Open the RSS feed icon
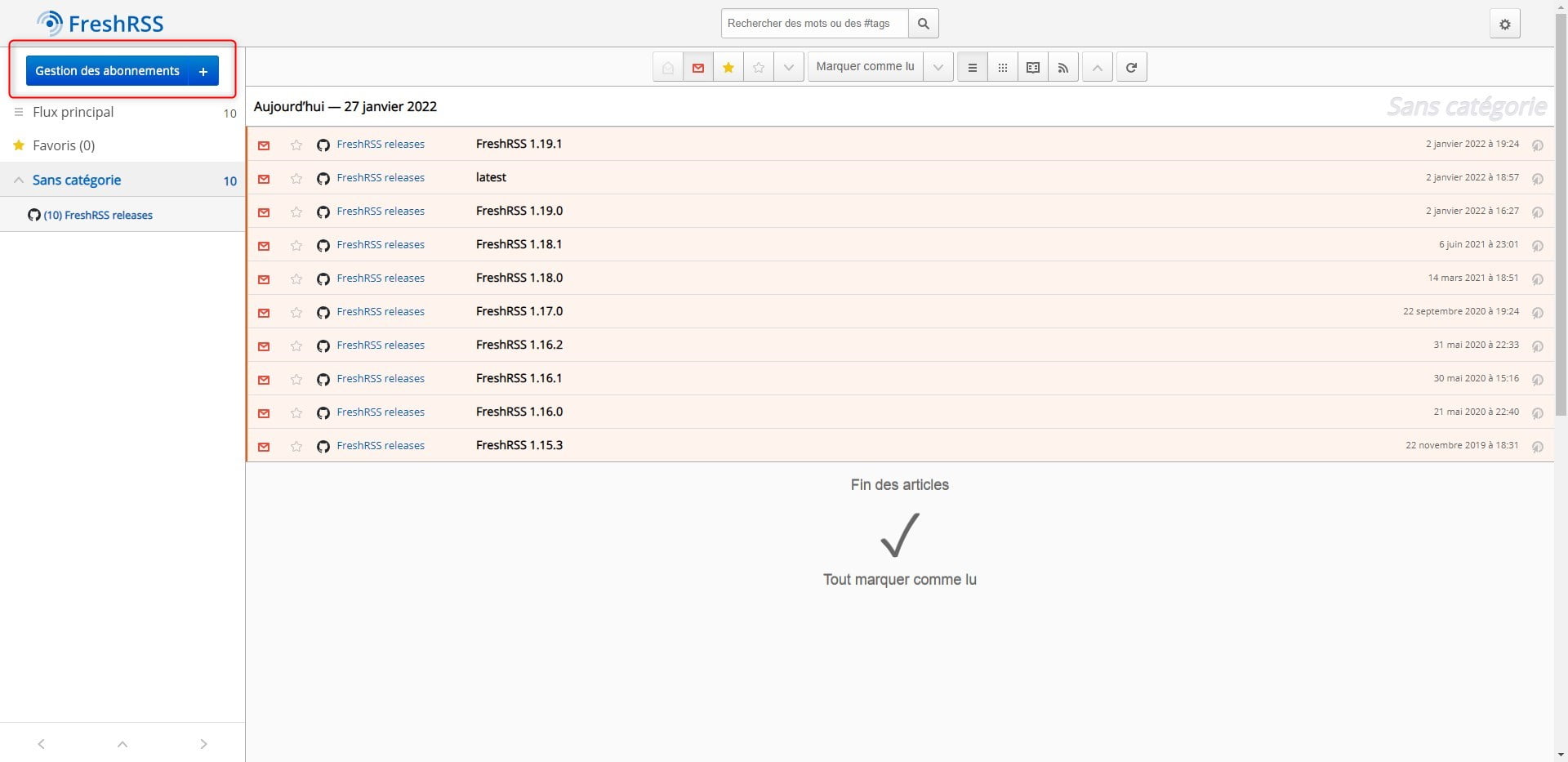 pyautogui.click(x=1062, y=67)
